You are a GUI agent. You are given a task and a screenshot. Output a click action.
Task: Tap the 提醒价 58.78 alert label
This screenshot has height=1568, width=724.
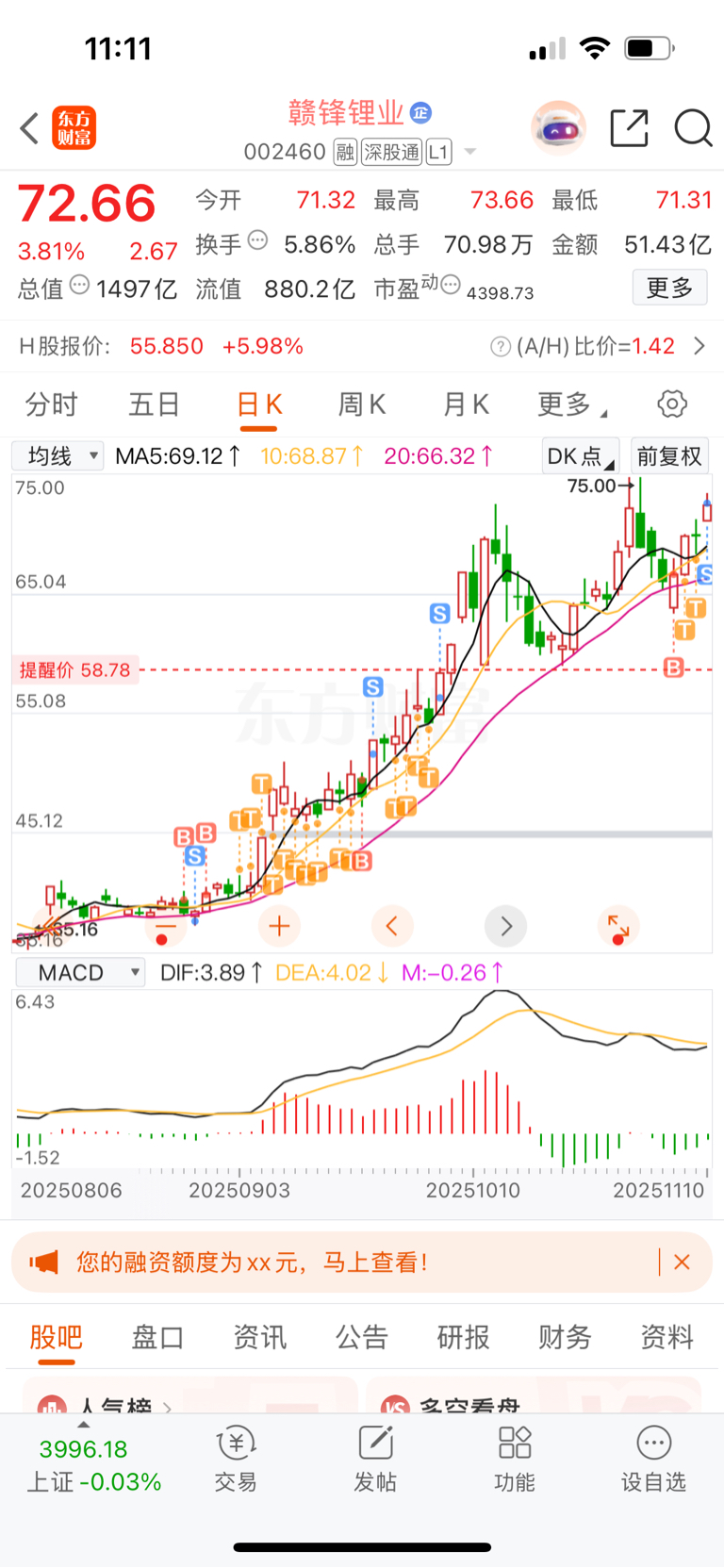(75, 670)
